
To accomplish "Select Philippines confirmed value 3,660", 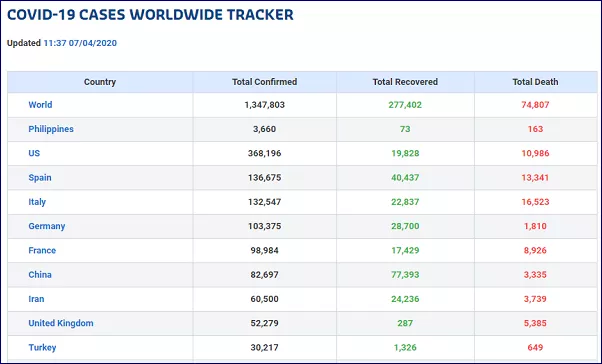I will pos(265,129).
